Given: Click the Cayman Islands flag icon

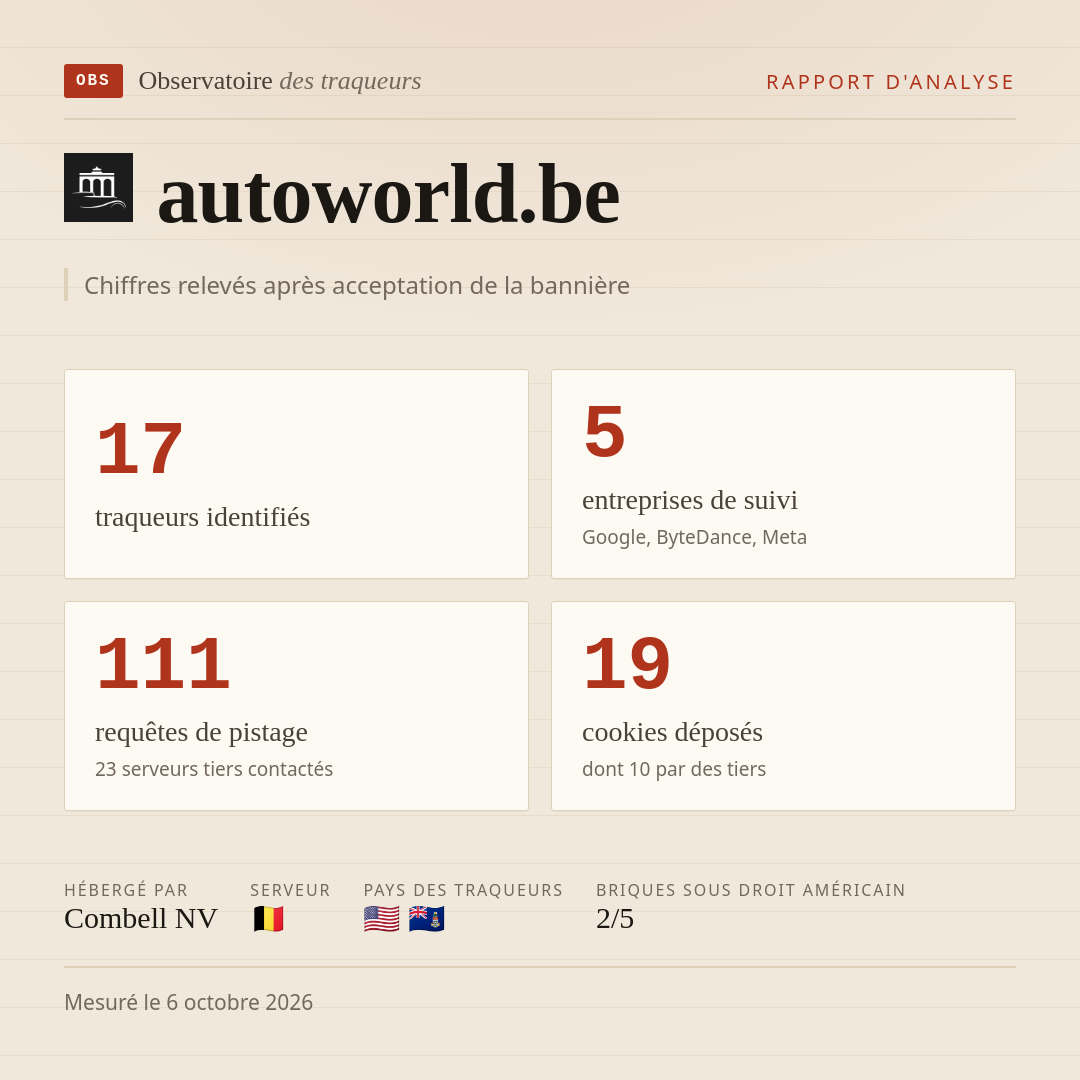Looking at the screenshot, I should click(426, 919).
